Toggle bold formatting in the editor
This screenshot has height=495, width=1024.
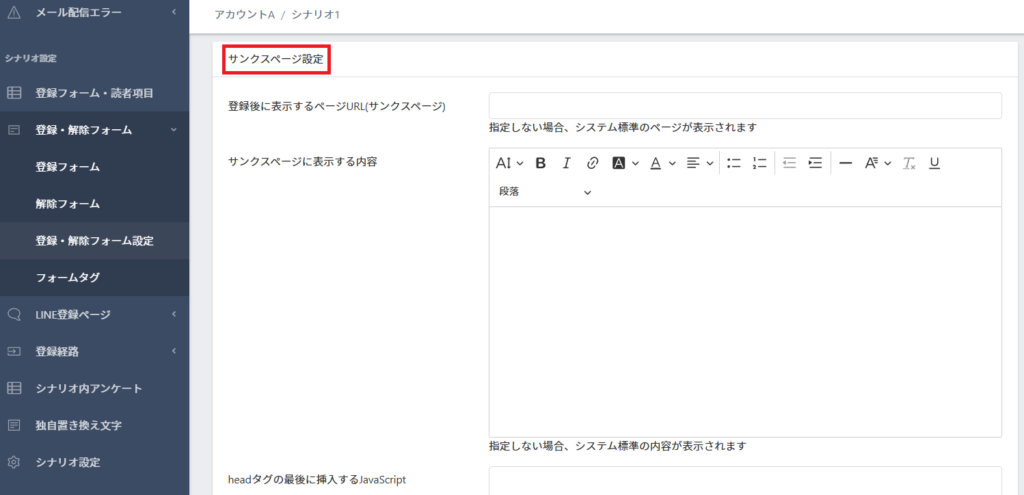click(x=541, y=163)
